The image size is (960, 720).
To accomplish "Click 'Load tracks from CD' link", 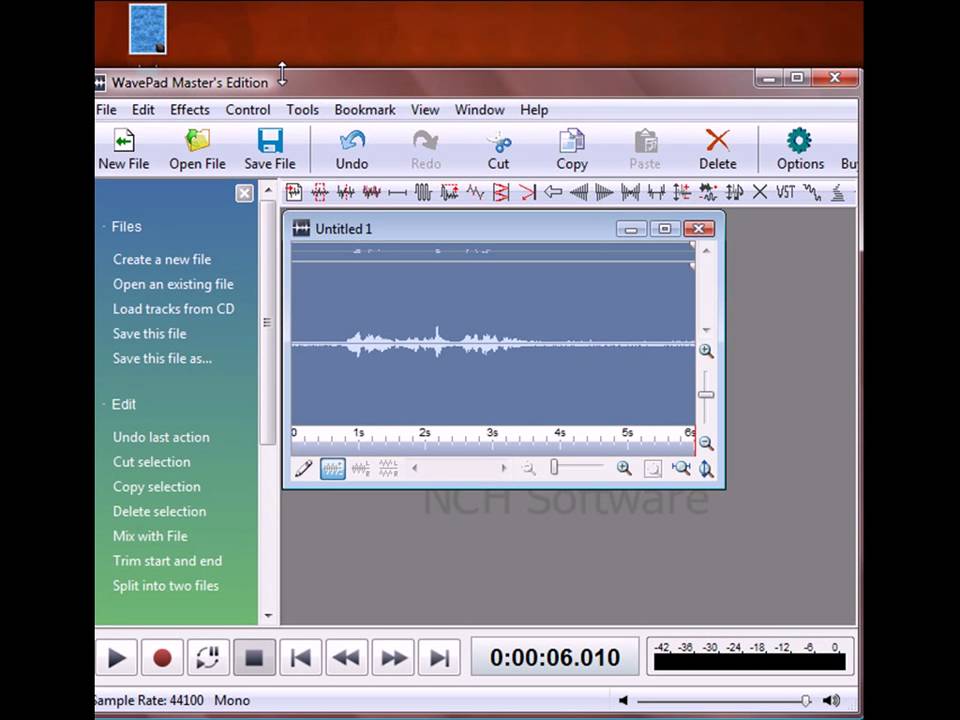I will pos(173,309).
